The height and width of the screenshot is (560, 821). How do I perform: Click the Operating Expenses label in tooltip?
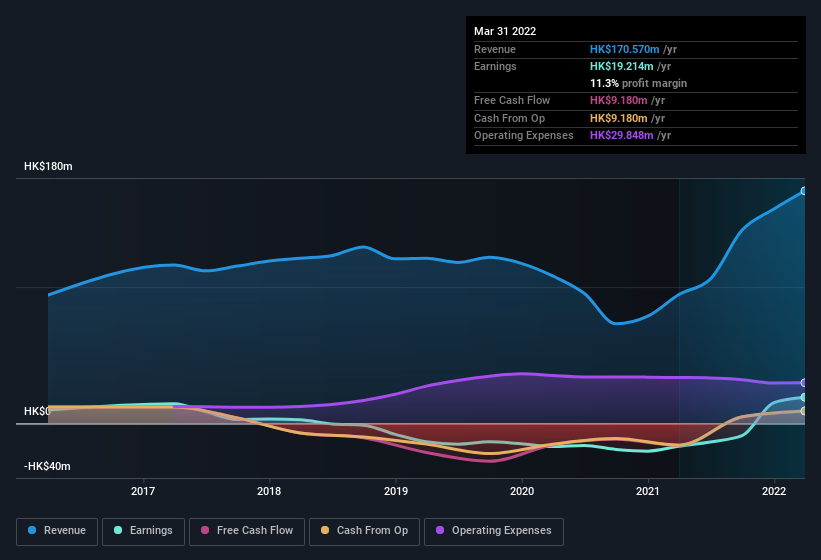(524, 136)
